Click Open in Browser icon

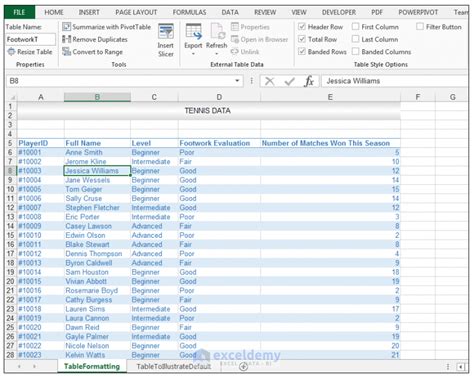click(x=235, y=39)
